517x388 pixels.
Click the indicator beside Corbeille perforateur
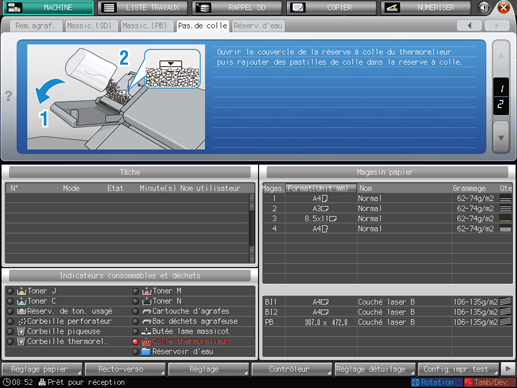pos(11,322)
